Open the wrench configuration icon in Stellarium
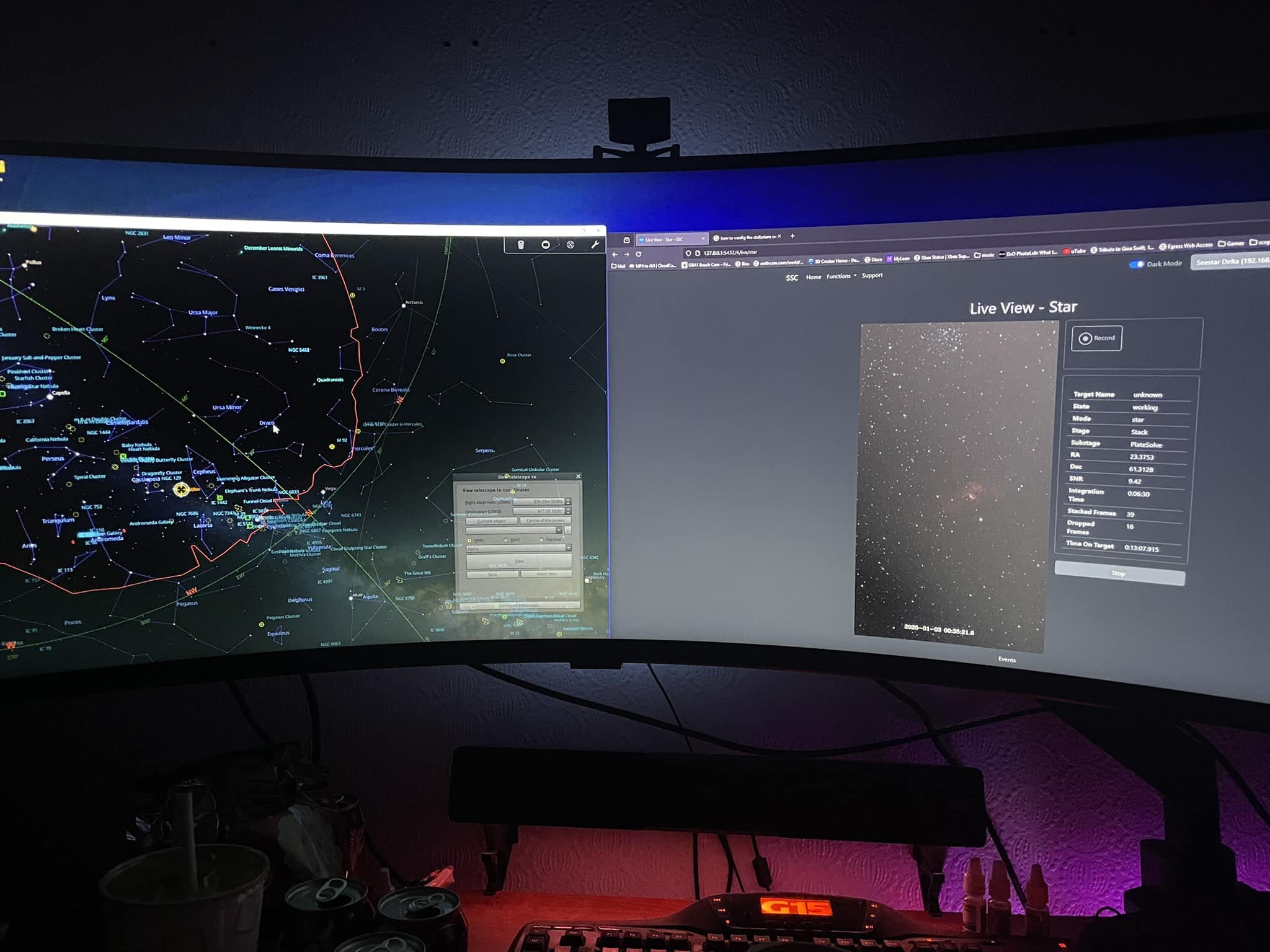The image size is (1270, 952). [x=595, y=245]
